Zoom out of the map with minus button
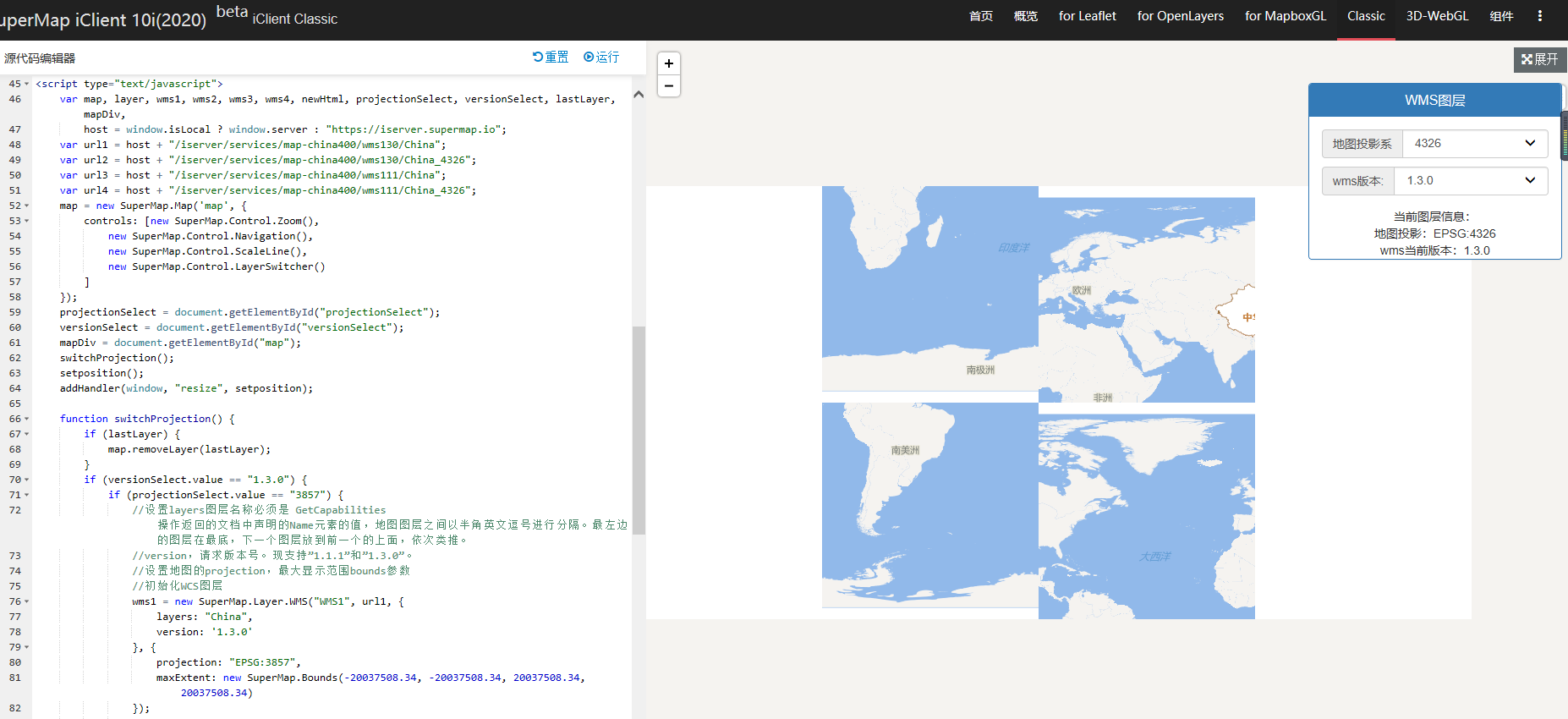The height and width of the screenshot is (719, 1568). point(669,85)
